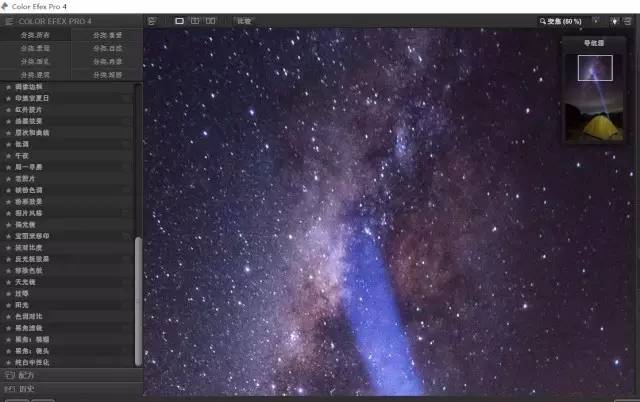Choose the 暗角: 模糊 filter
The height and width of the screenshot is (402, 640).
coord(67,340)
